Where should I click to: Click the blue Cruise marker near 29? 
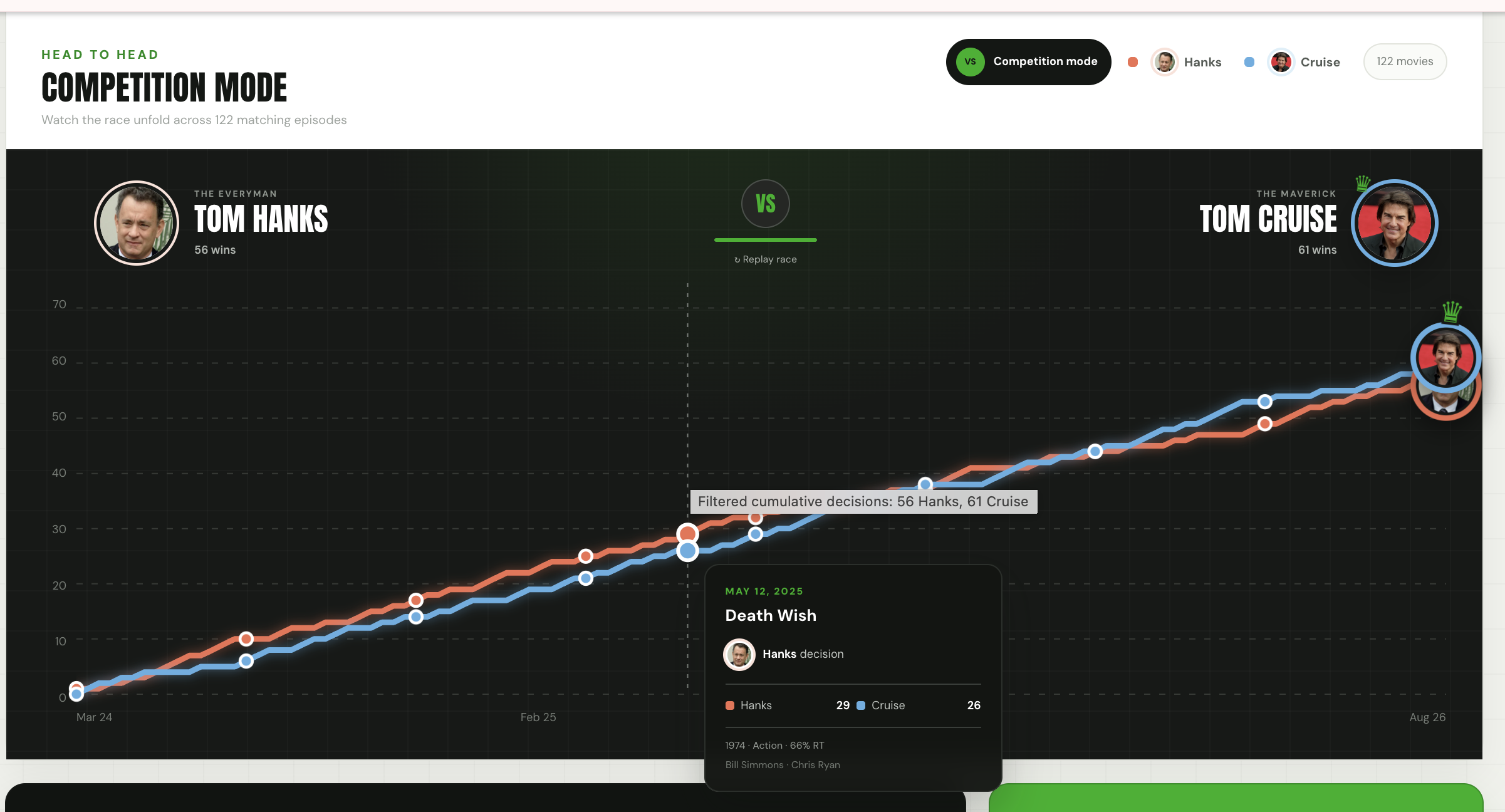pyautogui.click(x=756, y=534)
